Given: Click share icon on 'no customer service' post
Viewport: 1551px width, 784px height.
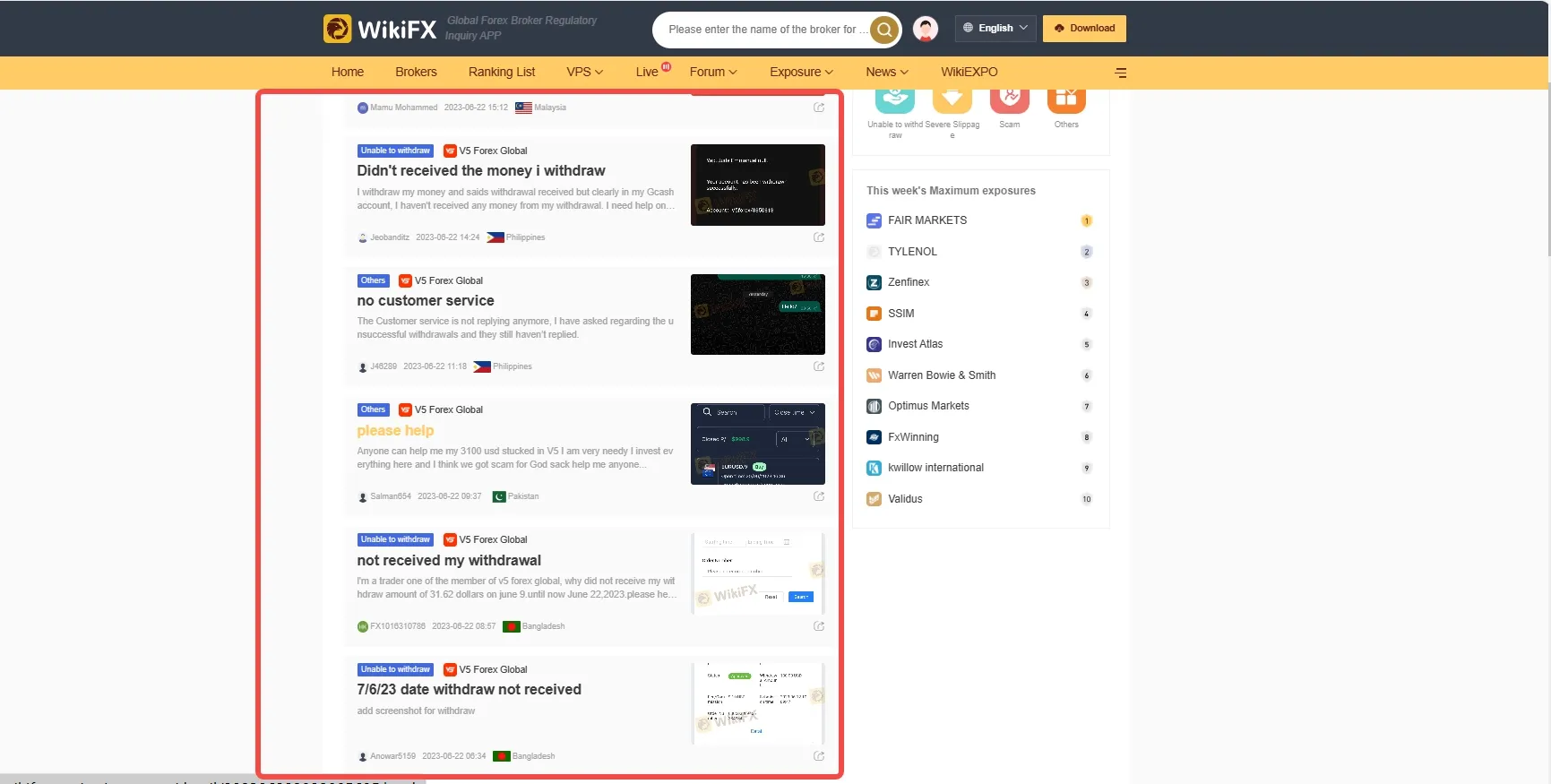Looking at the screenshot, I should 819,366.
